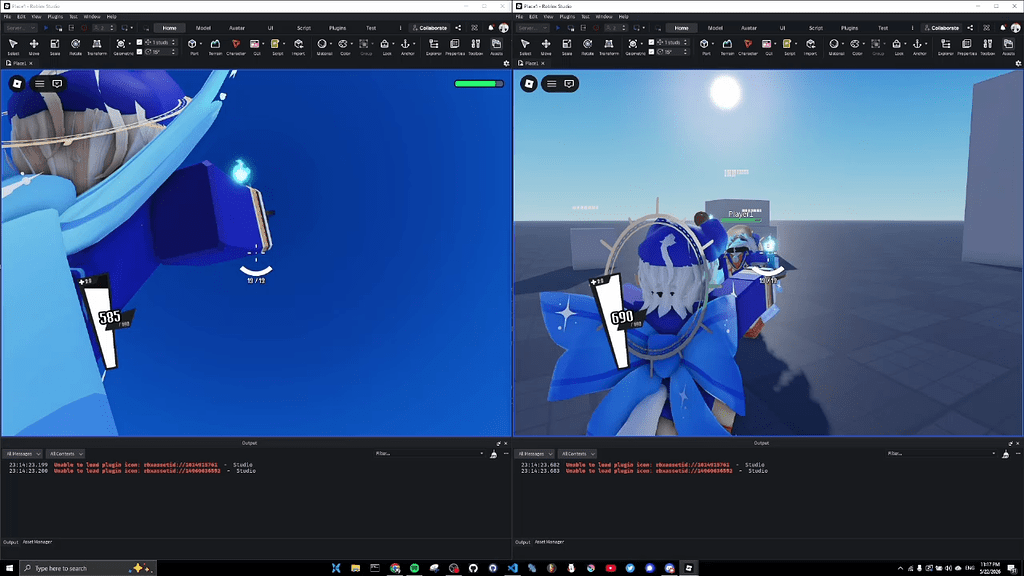Choose the Select tool in left Studio window
The height and width of the screenshot is (576, 1024).
13,46
